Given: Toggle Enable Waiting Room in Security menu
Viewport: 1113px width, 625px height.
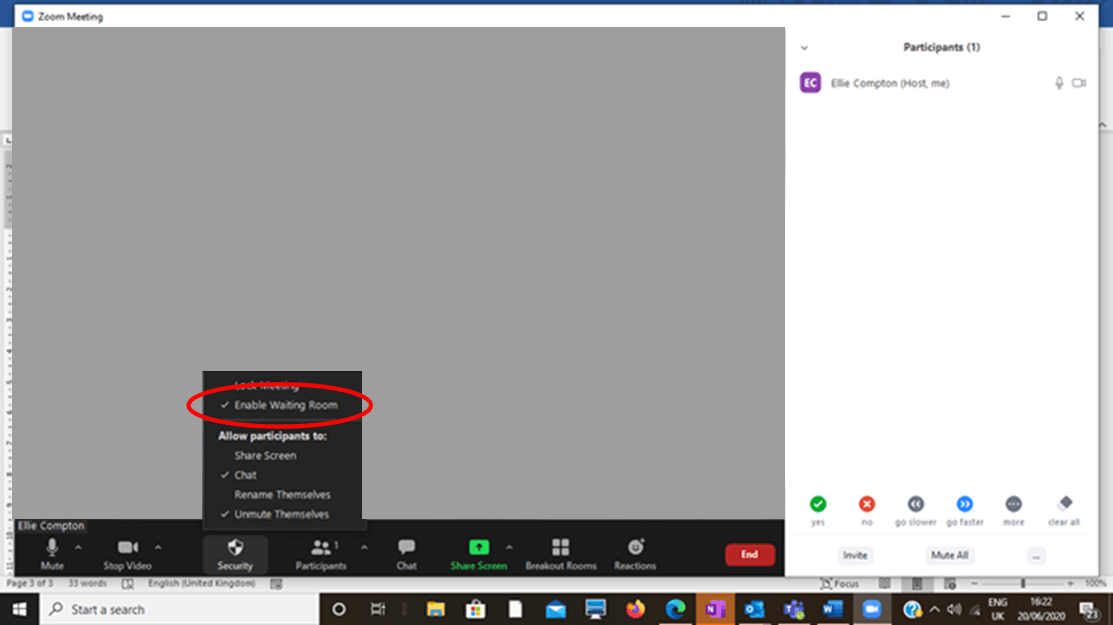Looking at the screenshot, I should tap(282, 405).
